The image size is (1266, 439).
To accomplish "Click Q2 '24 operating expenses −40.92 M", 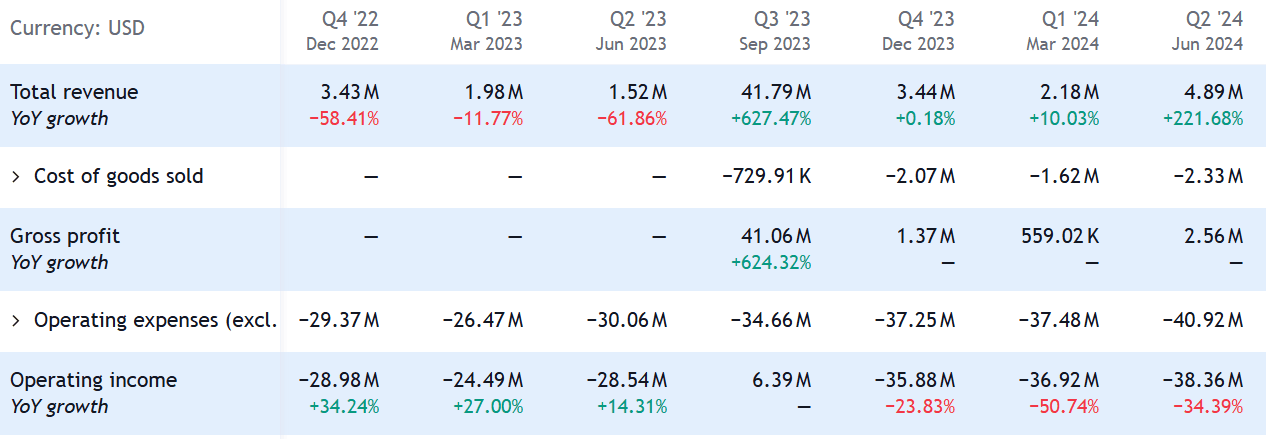I will coord(1203,321).
